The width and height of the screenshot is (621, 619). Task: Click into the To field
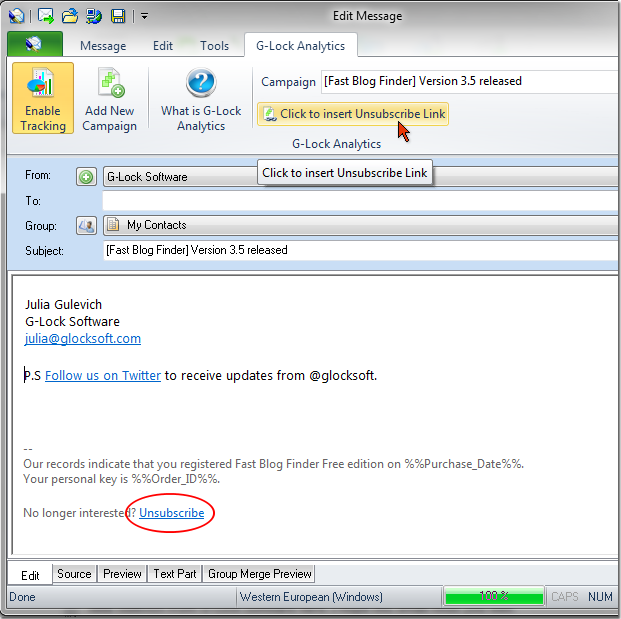pyautogui.click(x=360, y=201)
